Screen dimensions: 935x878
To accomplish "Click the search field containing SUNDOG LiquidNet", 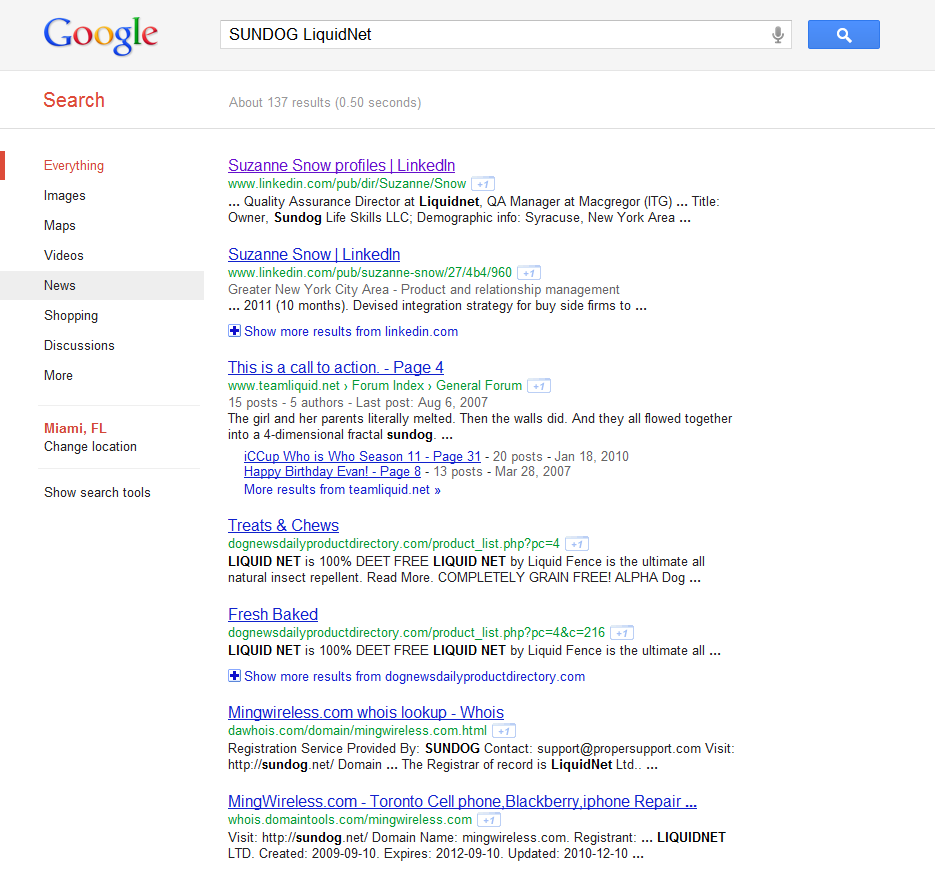I will click(x=506, y=35).
